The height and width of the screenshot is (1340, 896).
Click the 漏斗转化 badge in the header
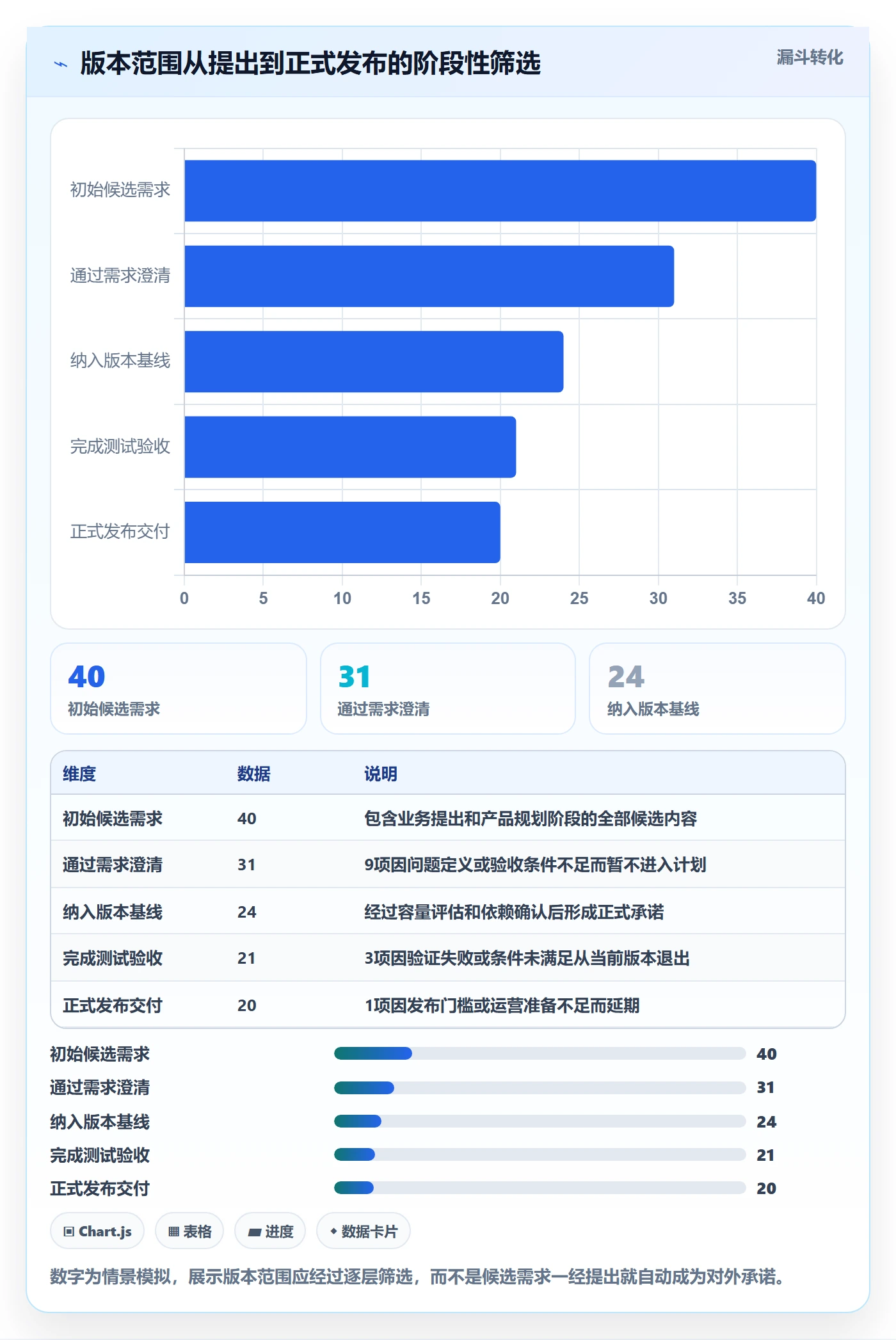[810, 58]
